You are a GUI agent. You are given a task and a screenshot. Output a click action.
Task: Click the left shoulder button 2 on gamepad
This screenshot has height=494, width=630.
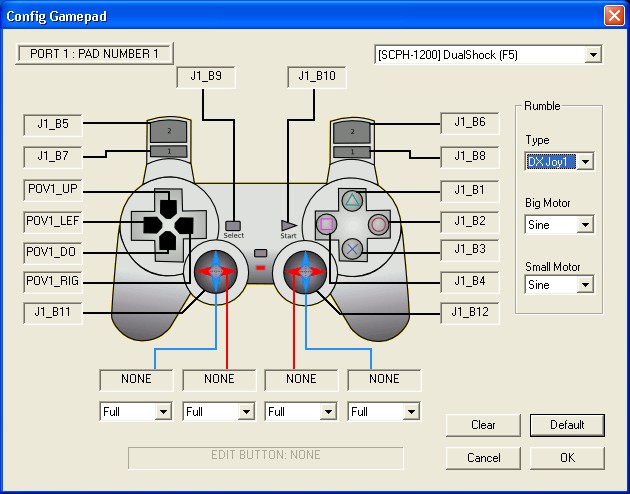(x=169, y=131)
